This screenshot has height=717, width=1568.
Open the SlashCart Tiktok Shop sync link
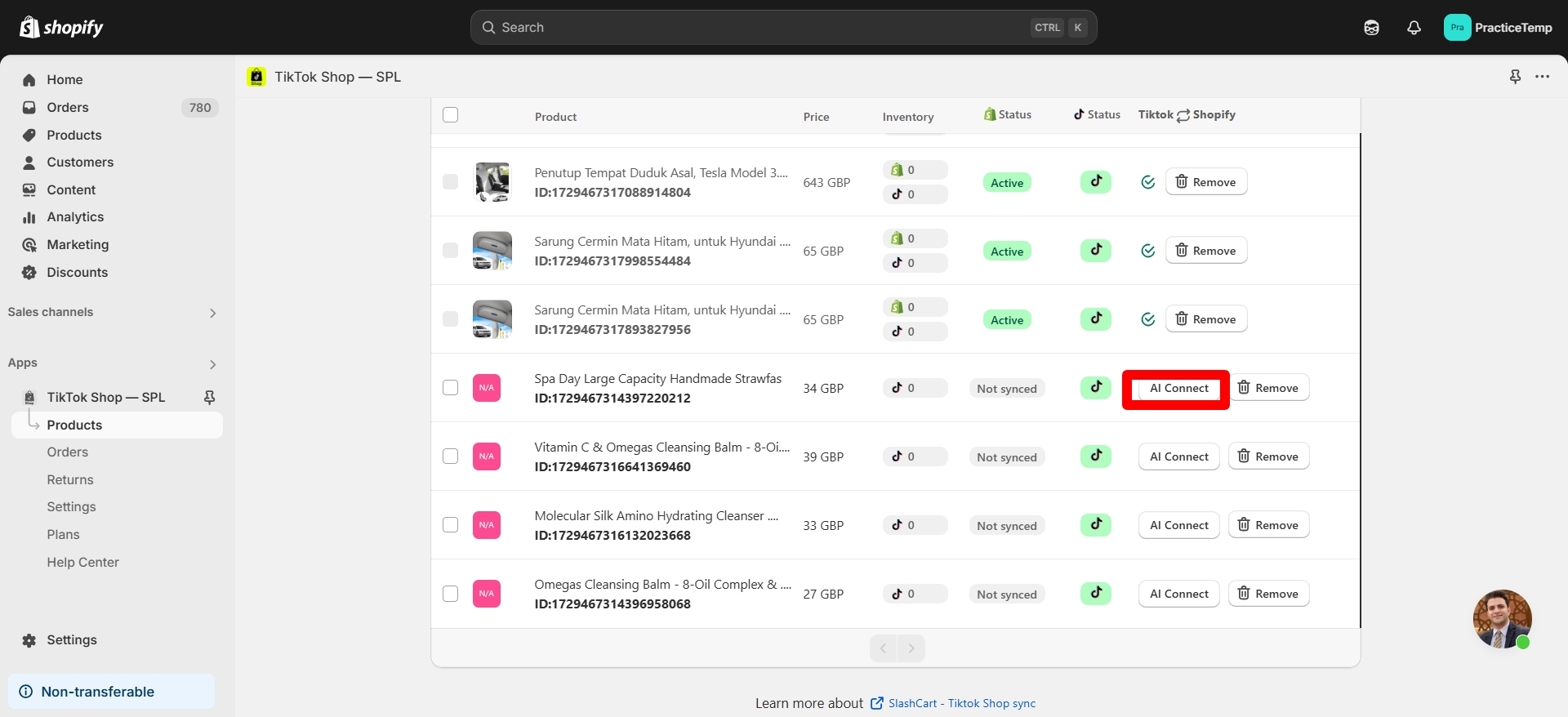[x=961, y=703]
